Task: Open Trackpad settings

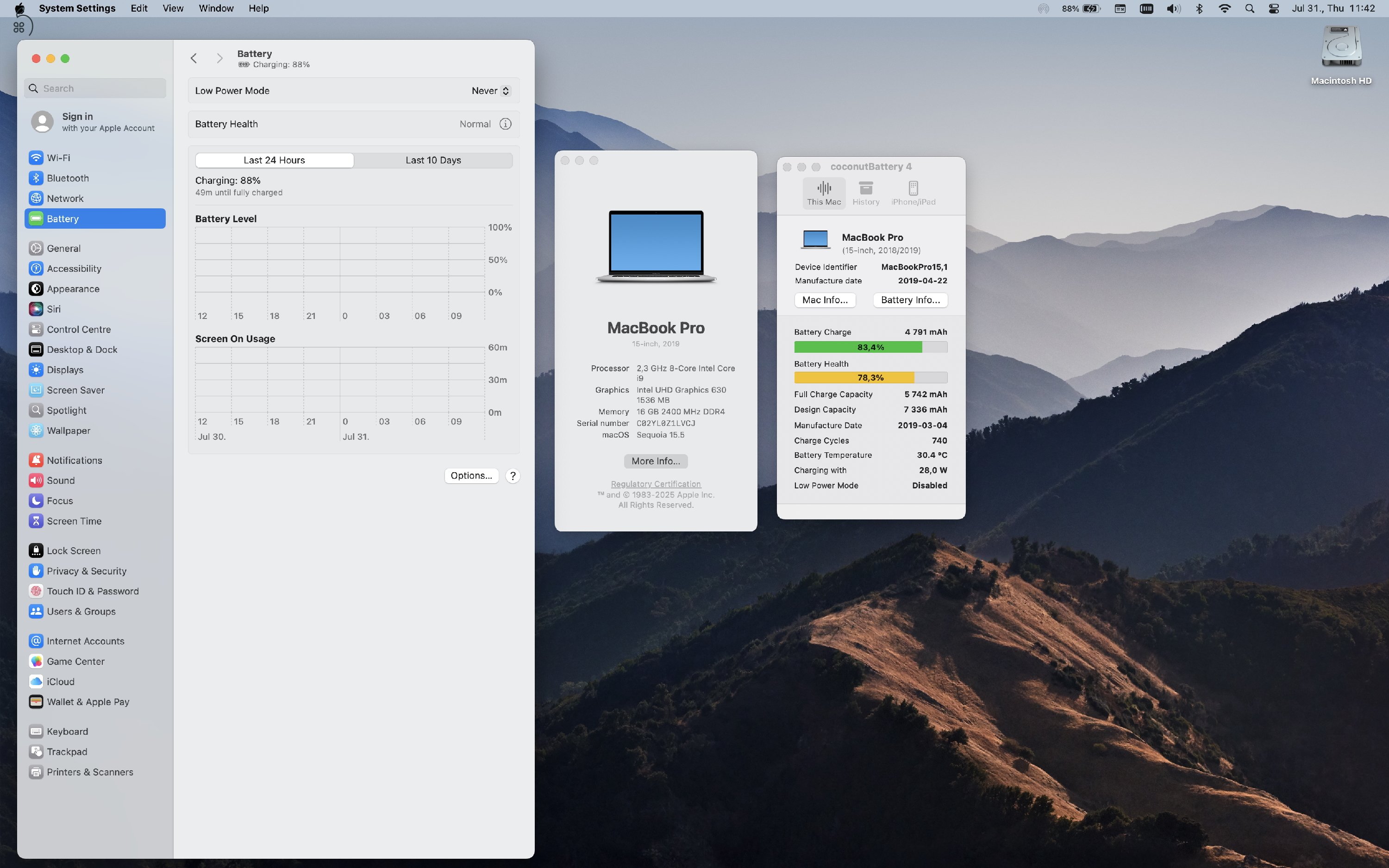Action: [95, 752]
